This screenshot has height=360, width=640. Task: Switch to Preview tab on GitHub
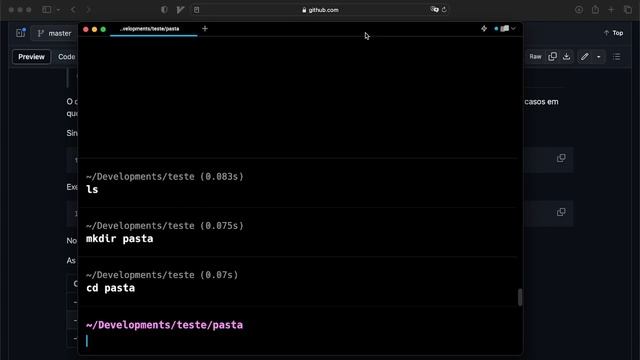31,57
